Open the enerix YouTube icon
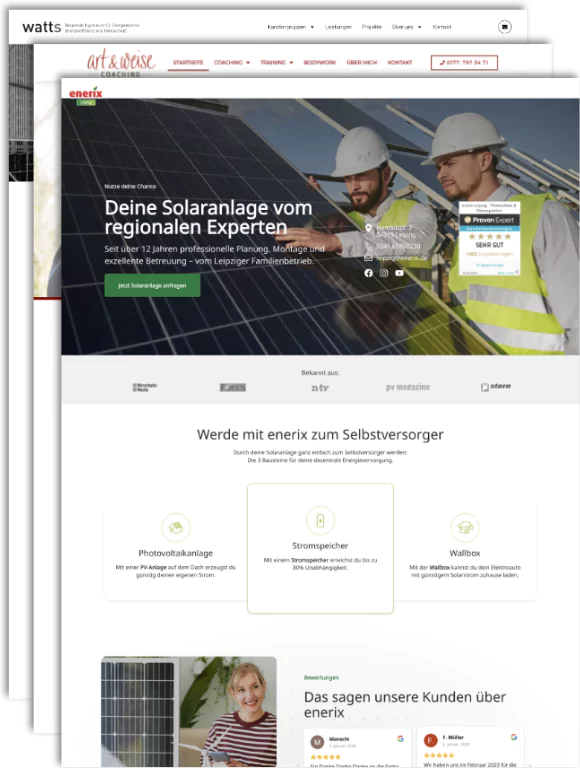The width and height of the screenshot is (580, 768). tap(400, 273)
